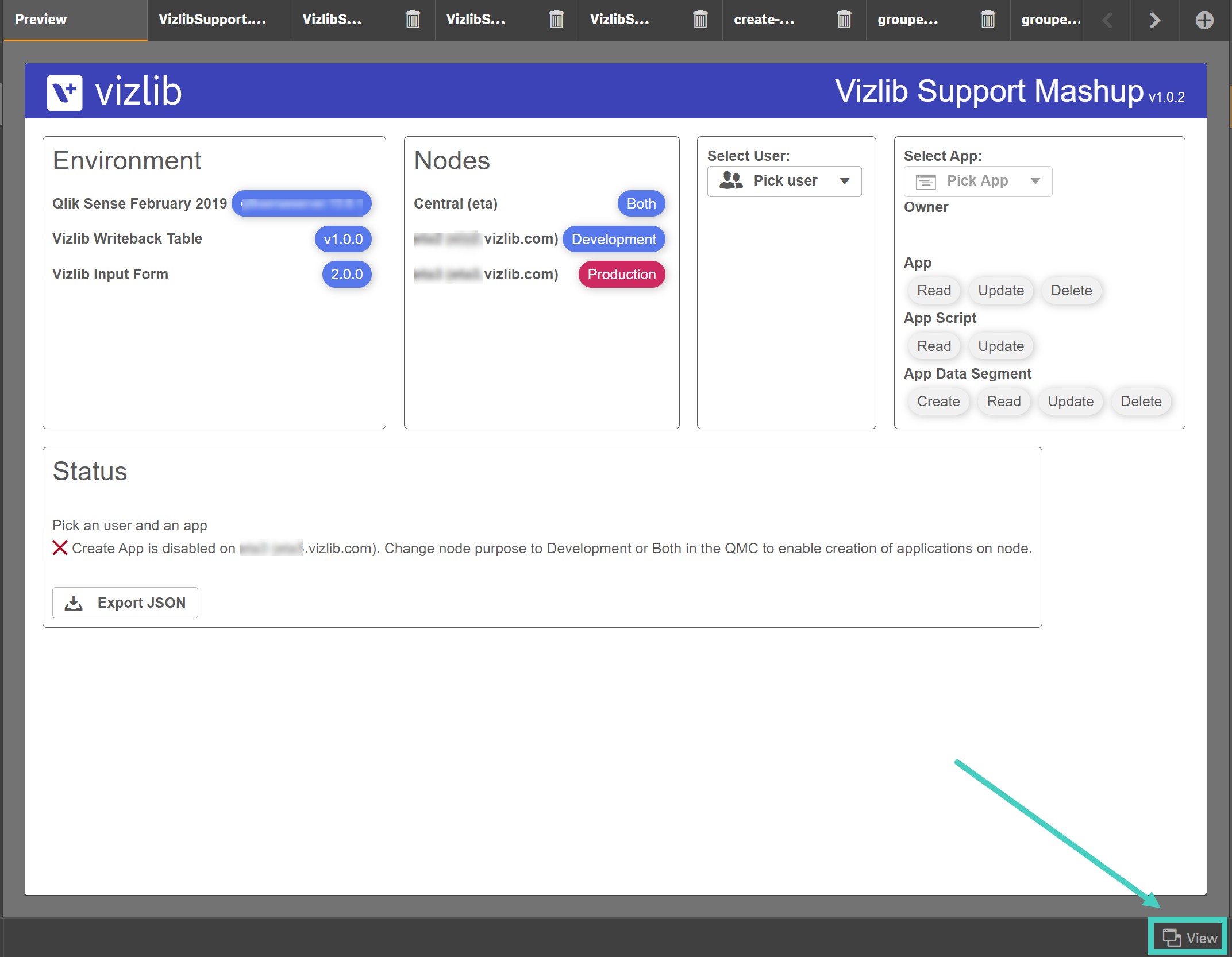The width and height of the screenshot is (1232, 957).
Task: Click the Create chip under App Data Segment
Action: (938, 401)
